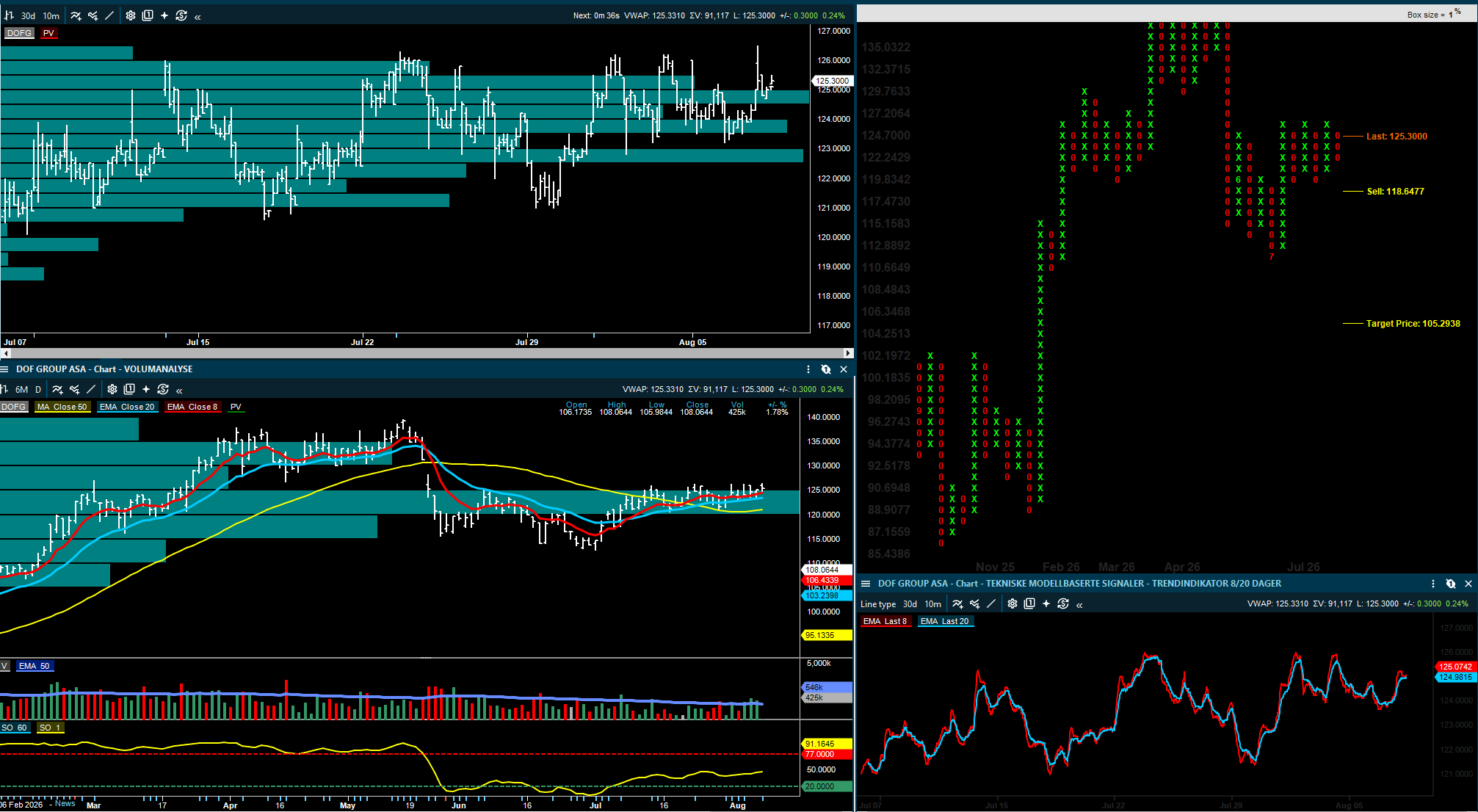Click the SO 60 stochastic label
The width and height of the screenshot is (1478, 812).
point(14,728)
